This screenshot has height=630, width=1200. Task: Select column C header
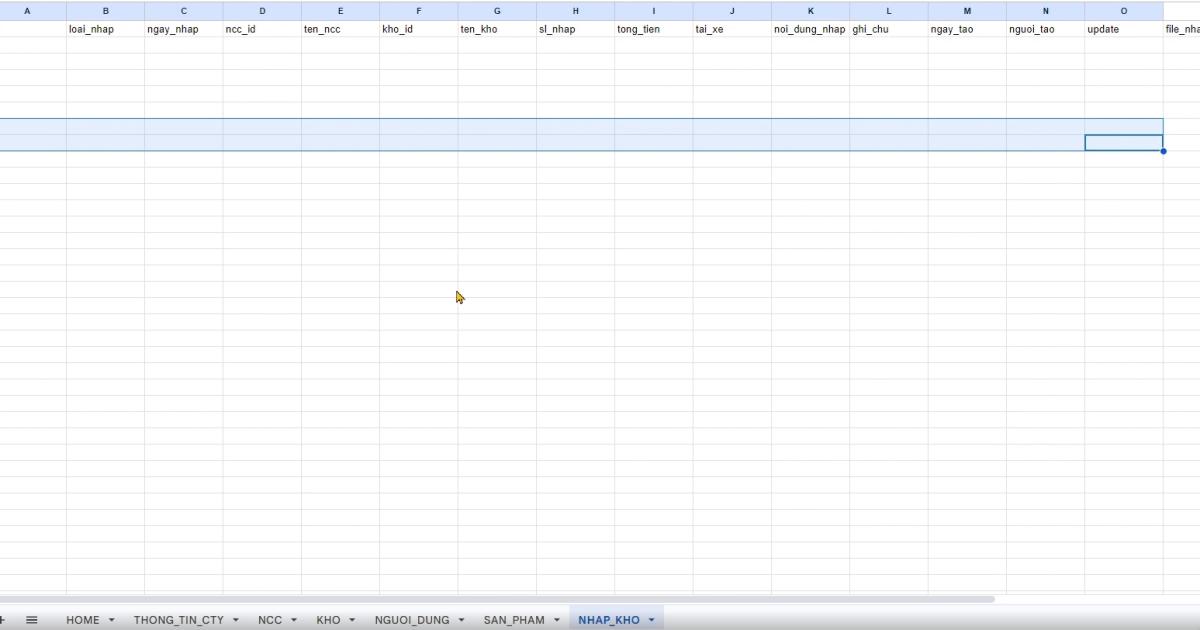[184, 11]
